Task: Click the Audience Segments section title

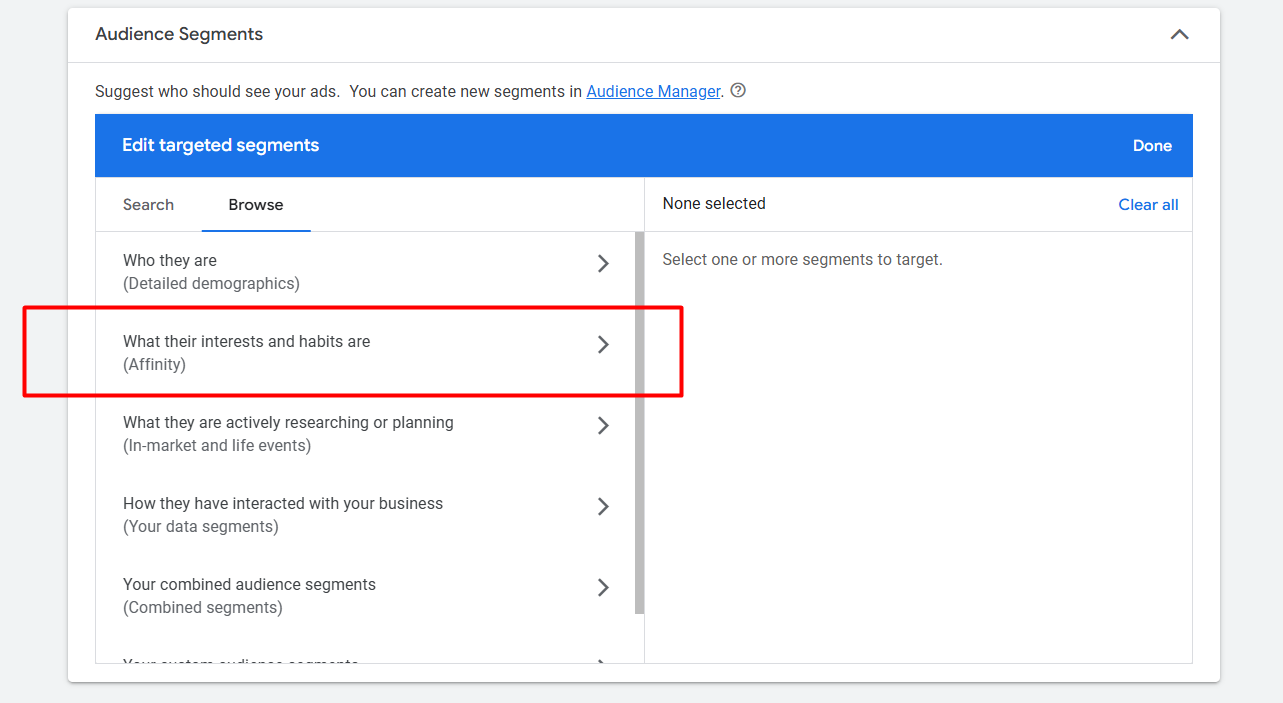Action: (179, 34)
